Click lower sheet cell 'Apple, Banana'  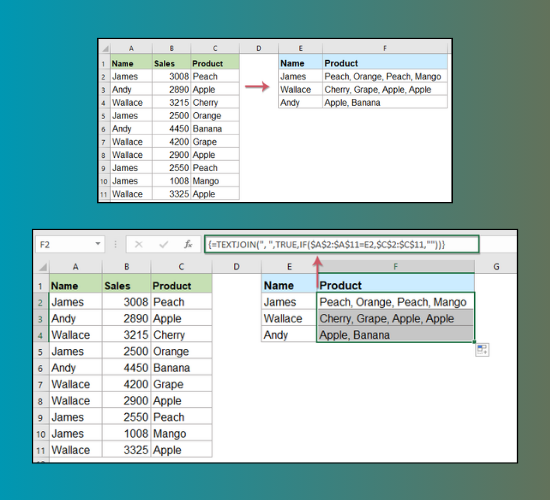(396, 335)
